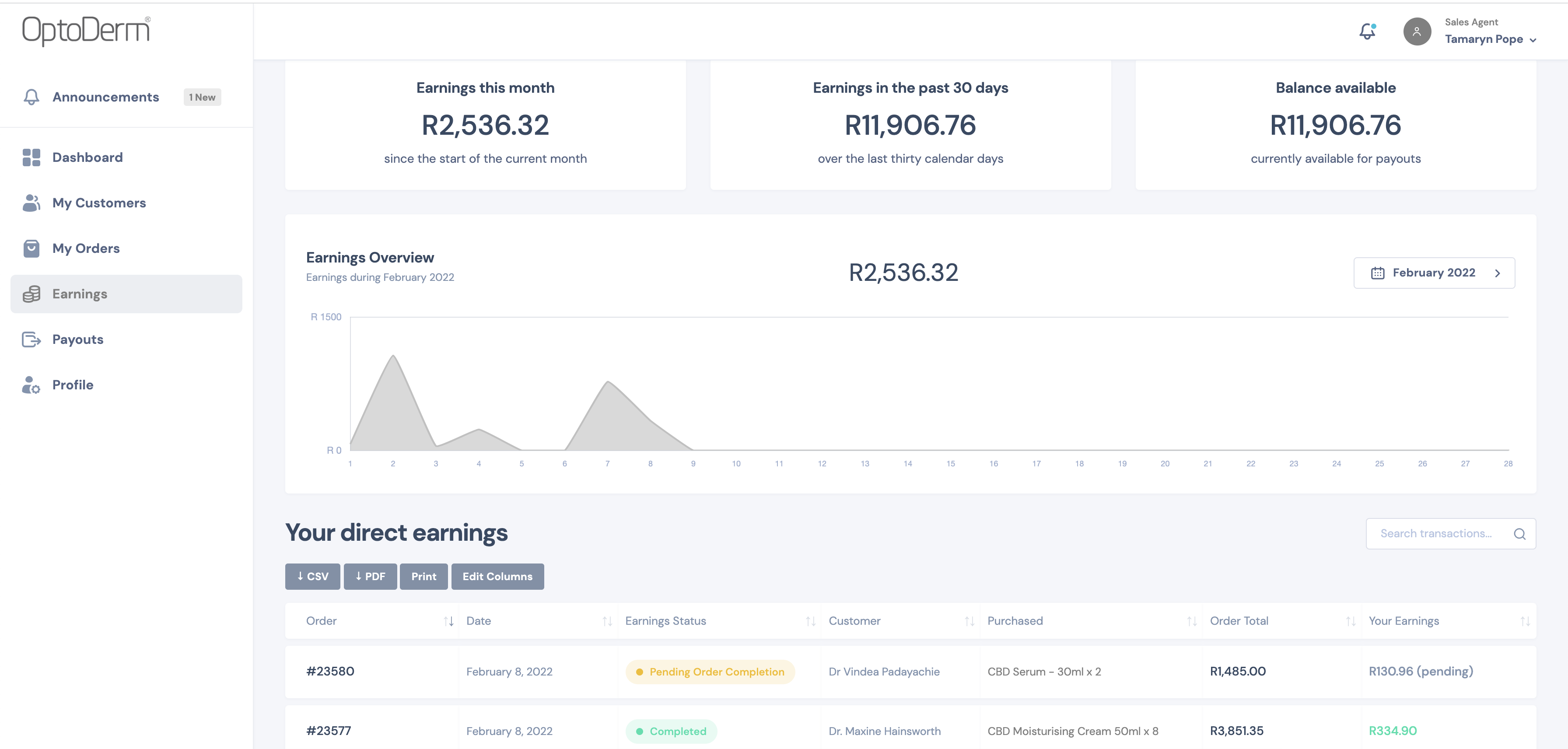Image resolution: width=1568 pixels, height=749 pixels.
Task: Sort table by Date column
Action: tap(538, 621)
